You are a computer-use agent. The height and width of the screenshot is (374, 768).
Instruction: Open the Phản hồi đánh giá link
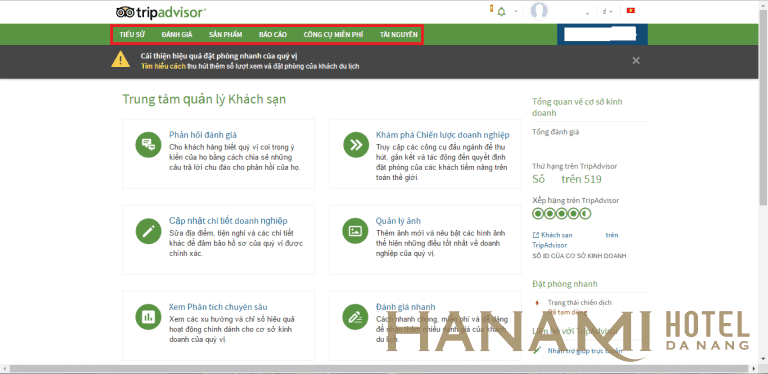(x=203, y=135)
